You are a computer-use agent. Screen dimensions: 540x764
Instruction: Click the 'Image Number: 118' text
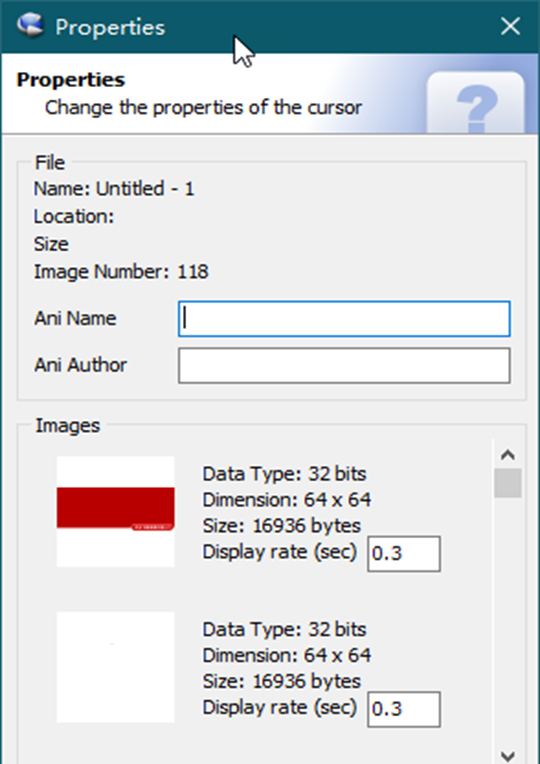(x=121, y=271)
